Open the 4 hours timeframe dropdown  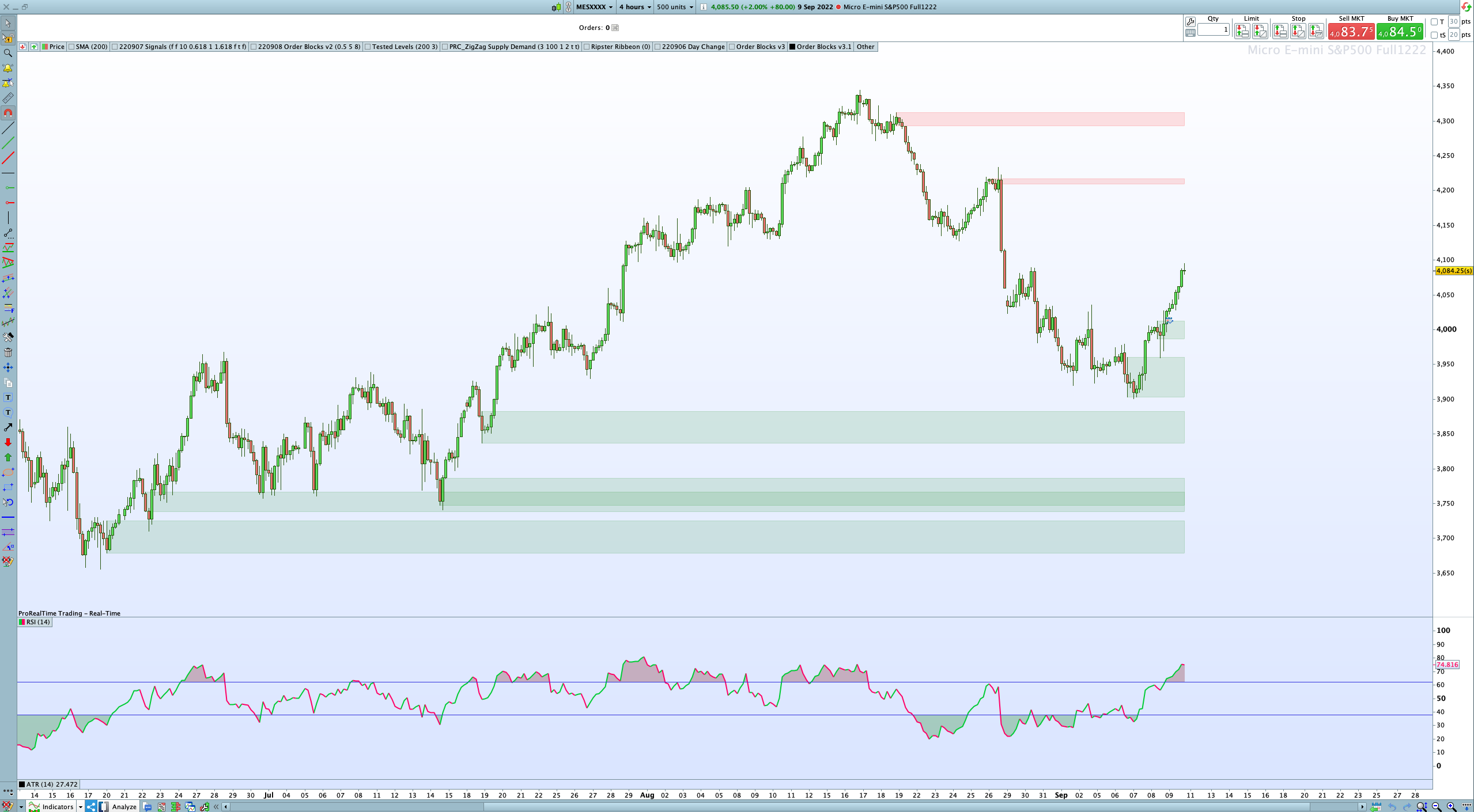coord(635,7)
